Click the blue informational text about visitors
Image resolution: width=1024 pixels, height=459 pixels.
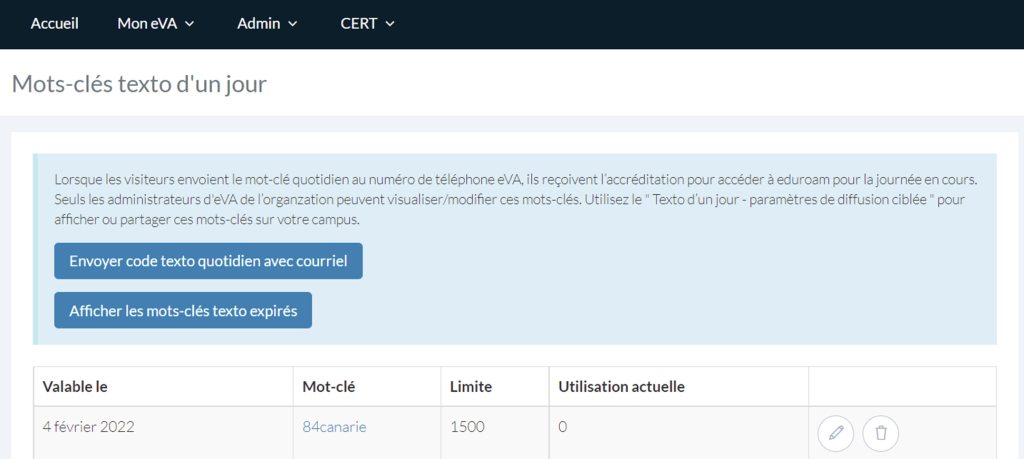tap(514, 199)
